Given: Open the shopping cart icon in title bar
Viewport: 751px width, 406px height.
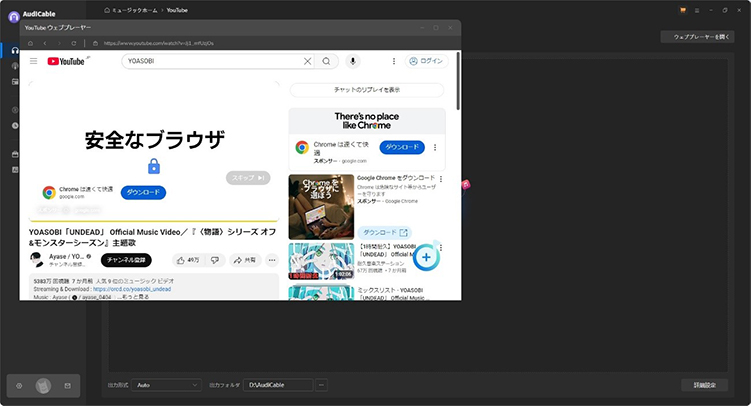Looking at the screenshot, I should click(x=683, y=10).
